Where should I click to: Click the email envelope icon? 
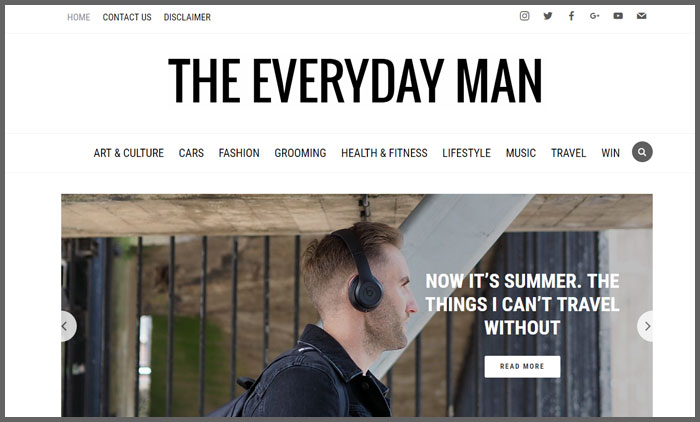pos(642,16)
